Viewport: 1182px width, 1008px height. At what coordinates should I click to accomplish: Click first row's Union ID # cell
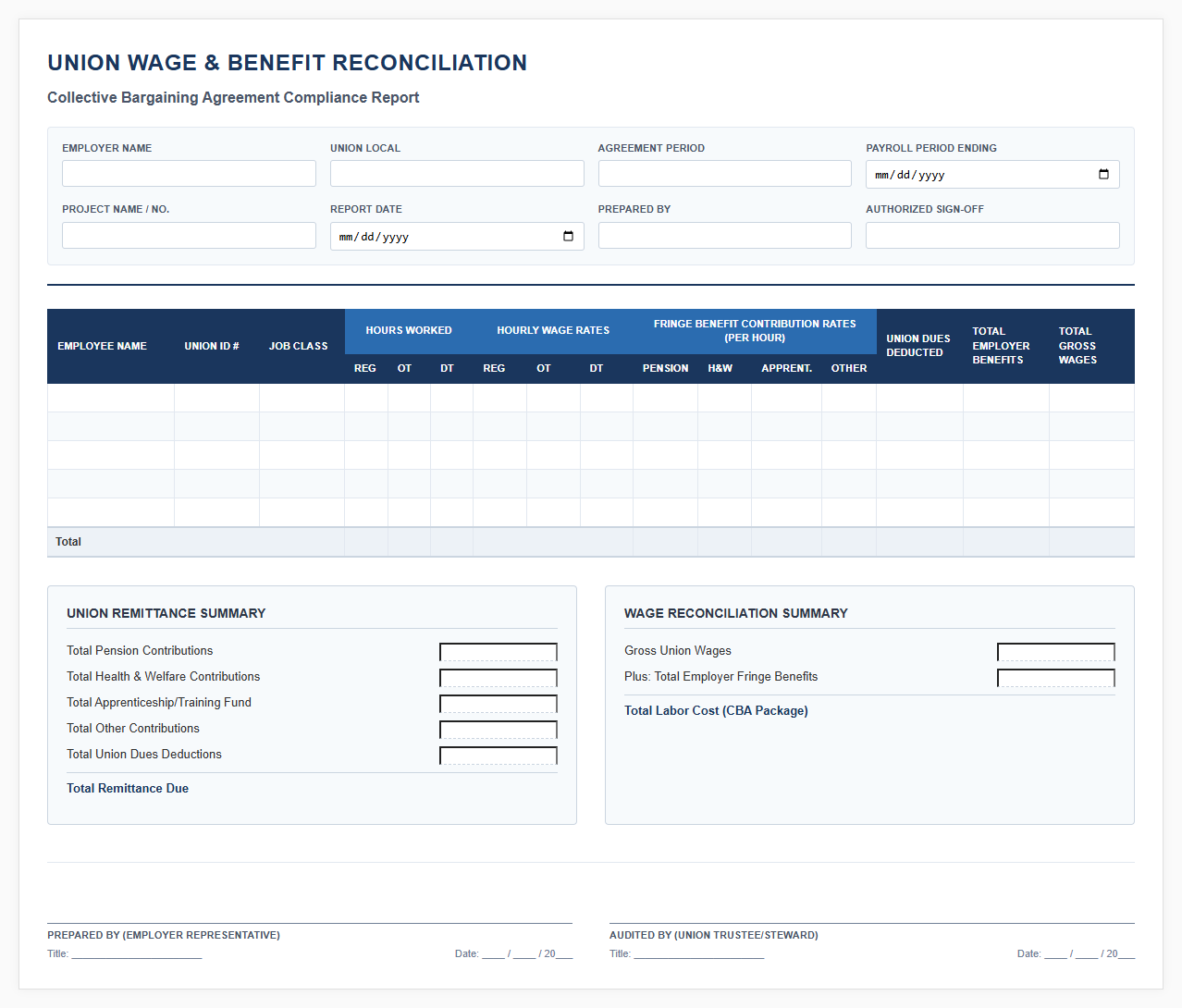216,398
